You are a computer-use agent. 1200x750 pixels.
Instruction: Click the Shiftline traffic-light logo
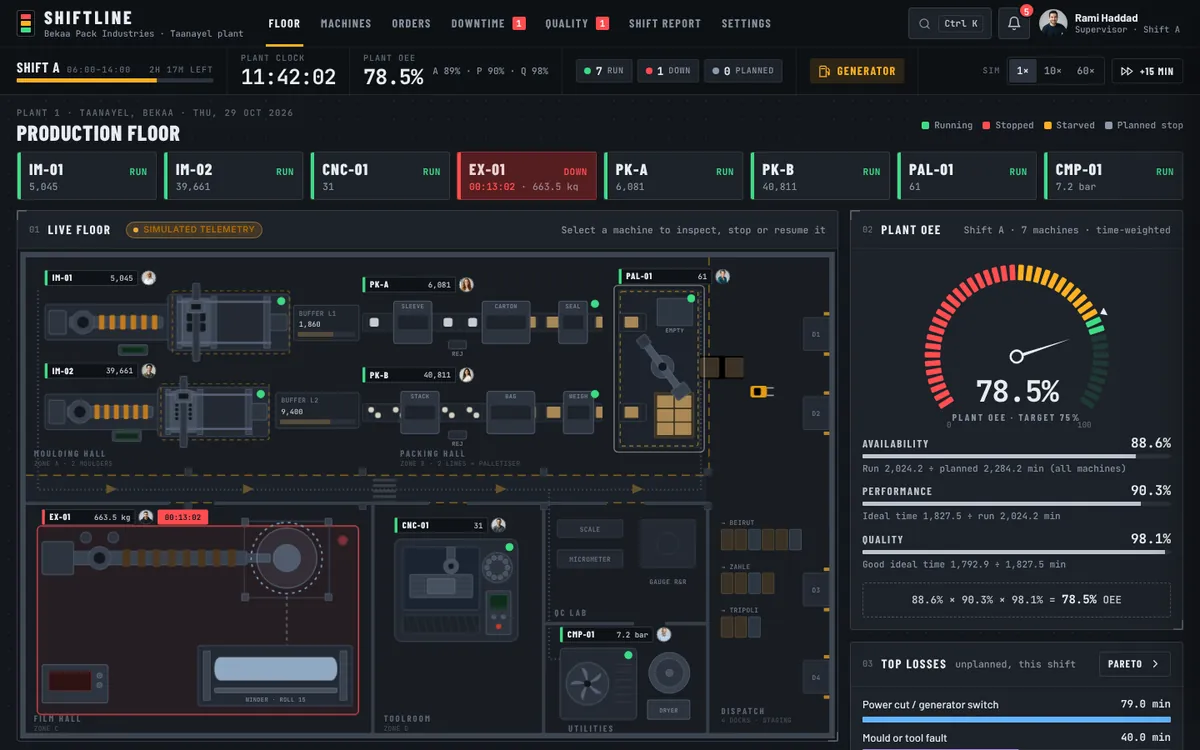(25, 23)
